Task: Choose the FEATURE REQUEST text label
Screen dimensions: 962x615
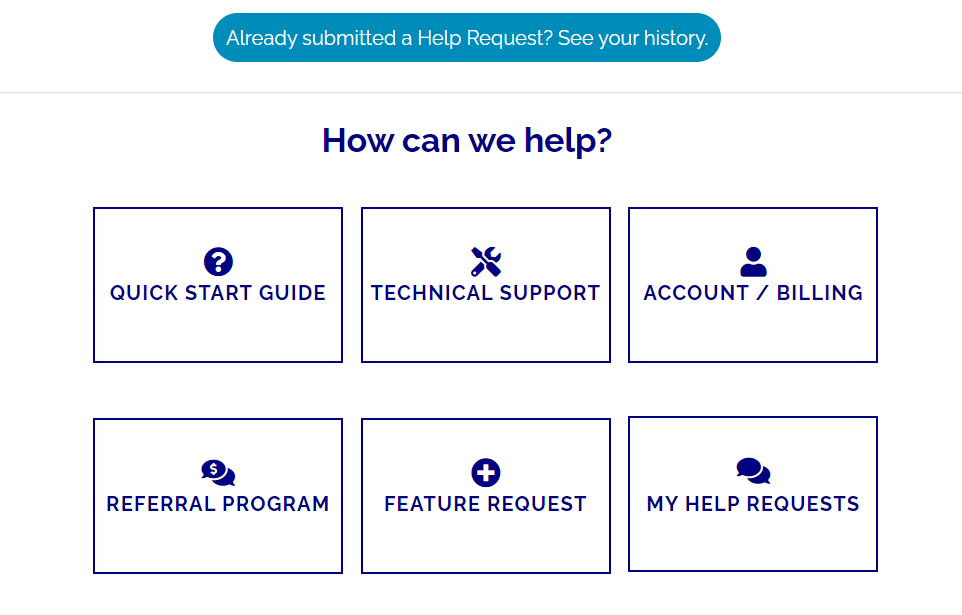Action: point(486,504)
